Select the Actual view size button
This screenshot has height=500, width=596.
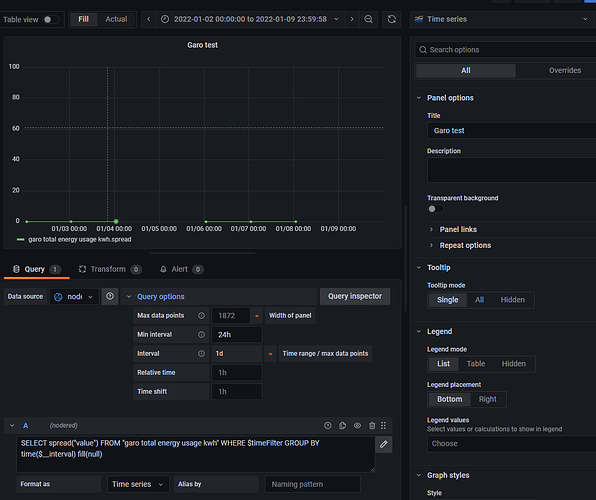(116, 19)
